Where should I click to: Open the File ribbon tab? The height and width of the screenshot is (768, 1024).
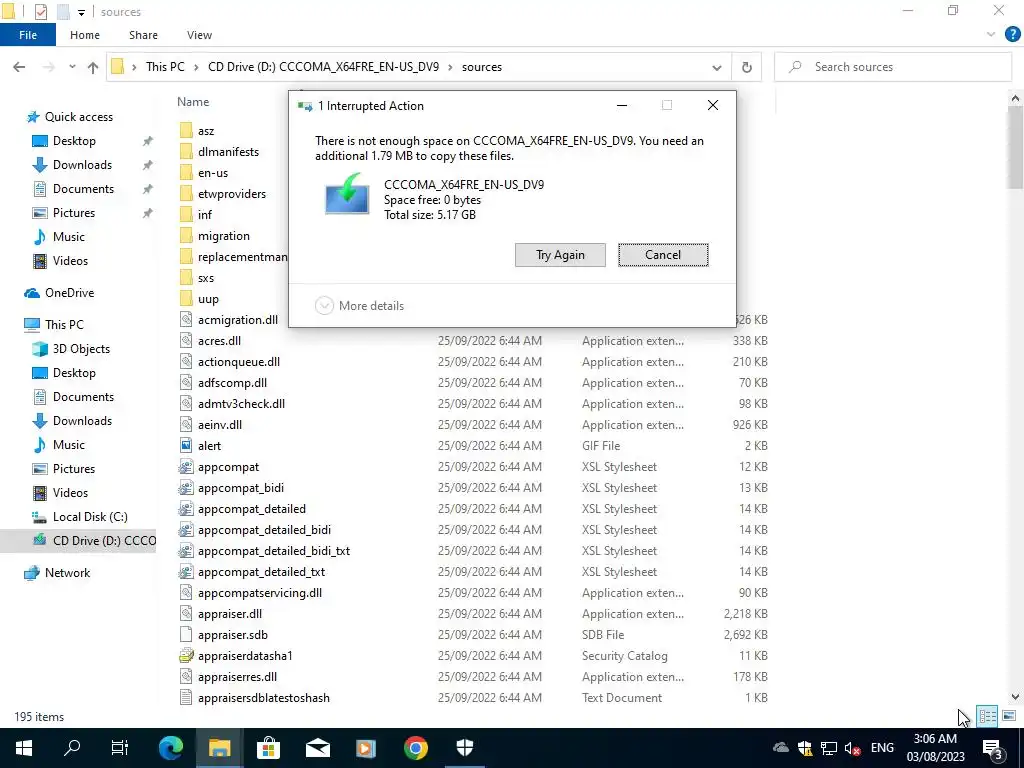27,35
